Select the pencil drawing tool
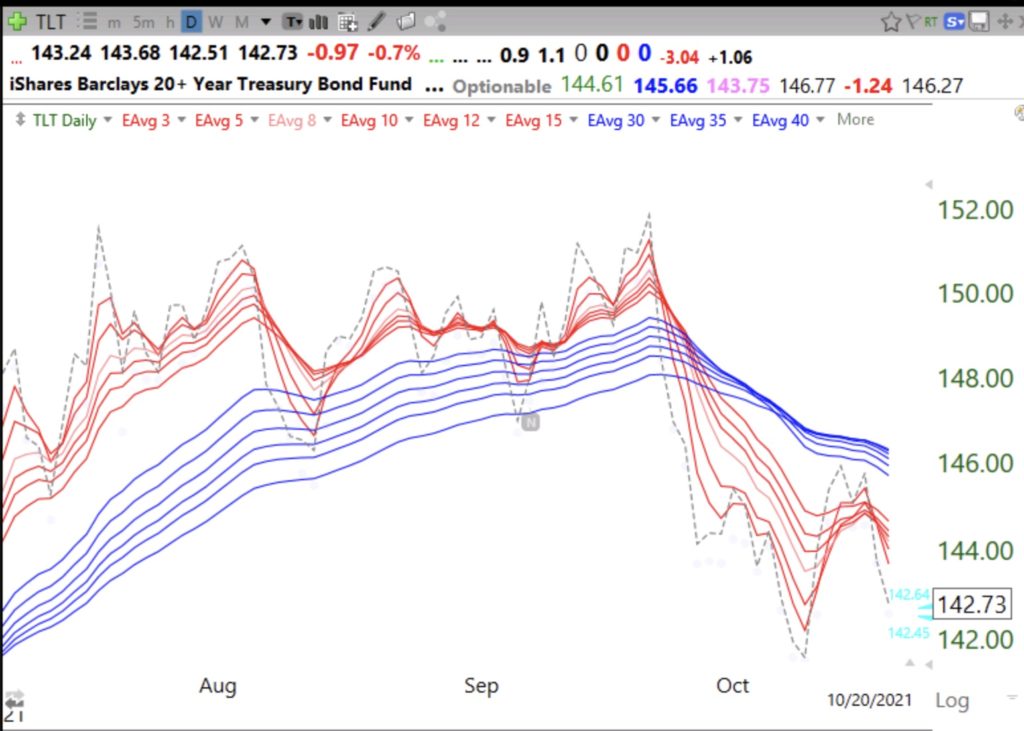Viewport: 1024px width, 731px height. [x=377, y=21]
